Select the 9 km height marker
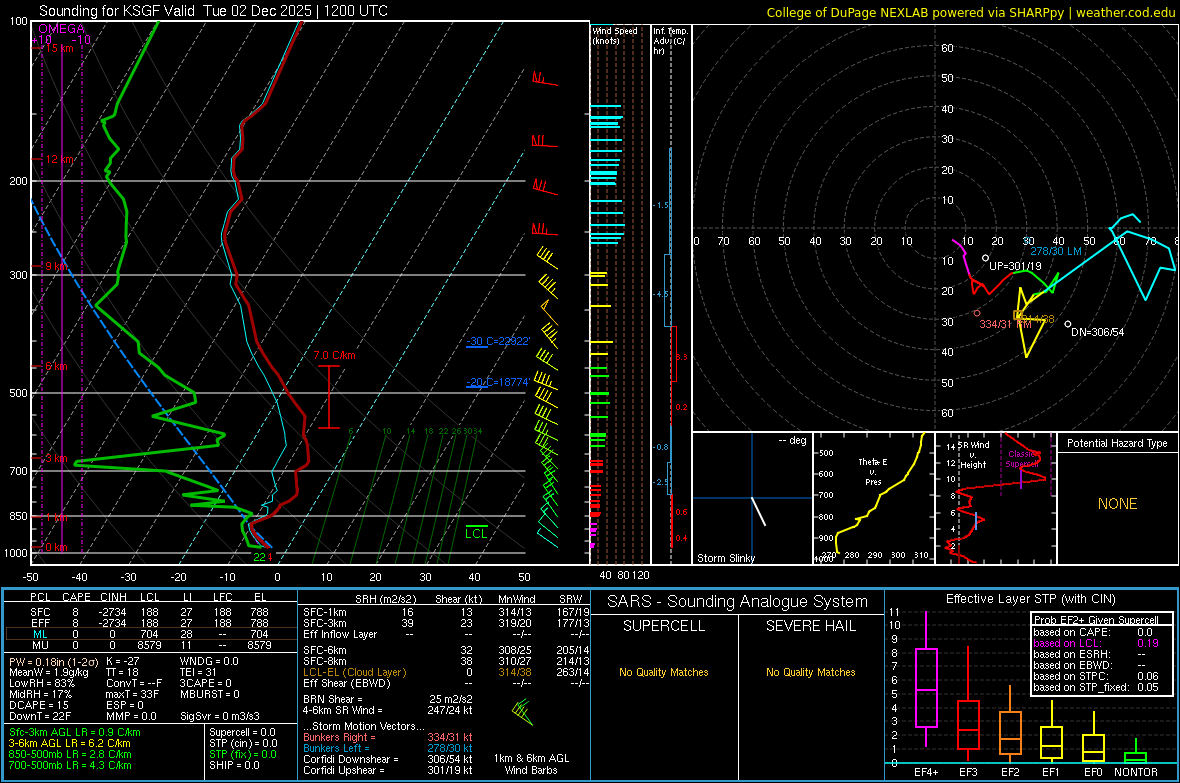 [56, 267]
